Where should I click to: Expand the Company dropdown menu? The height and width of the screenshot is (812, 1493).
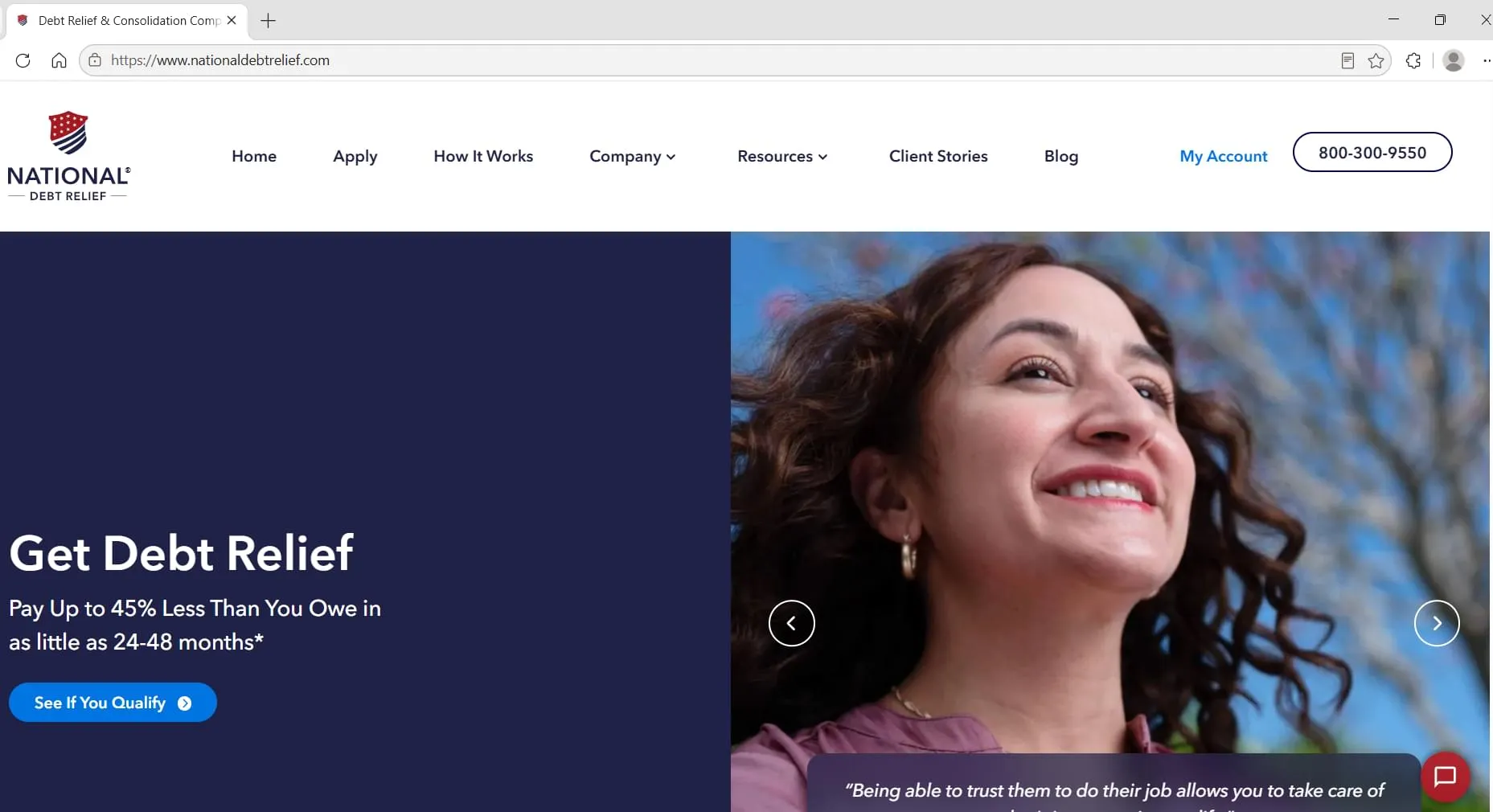point(633,156)
